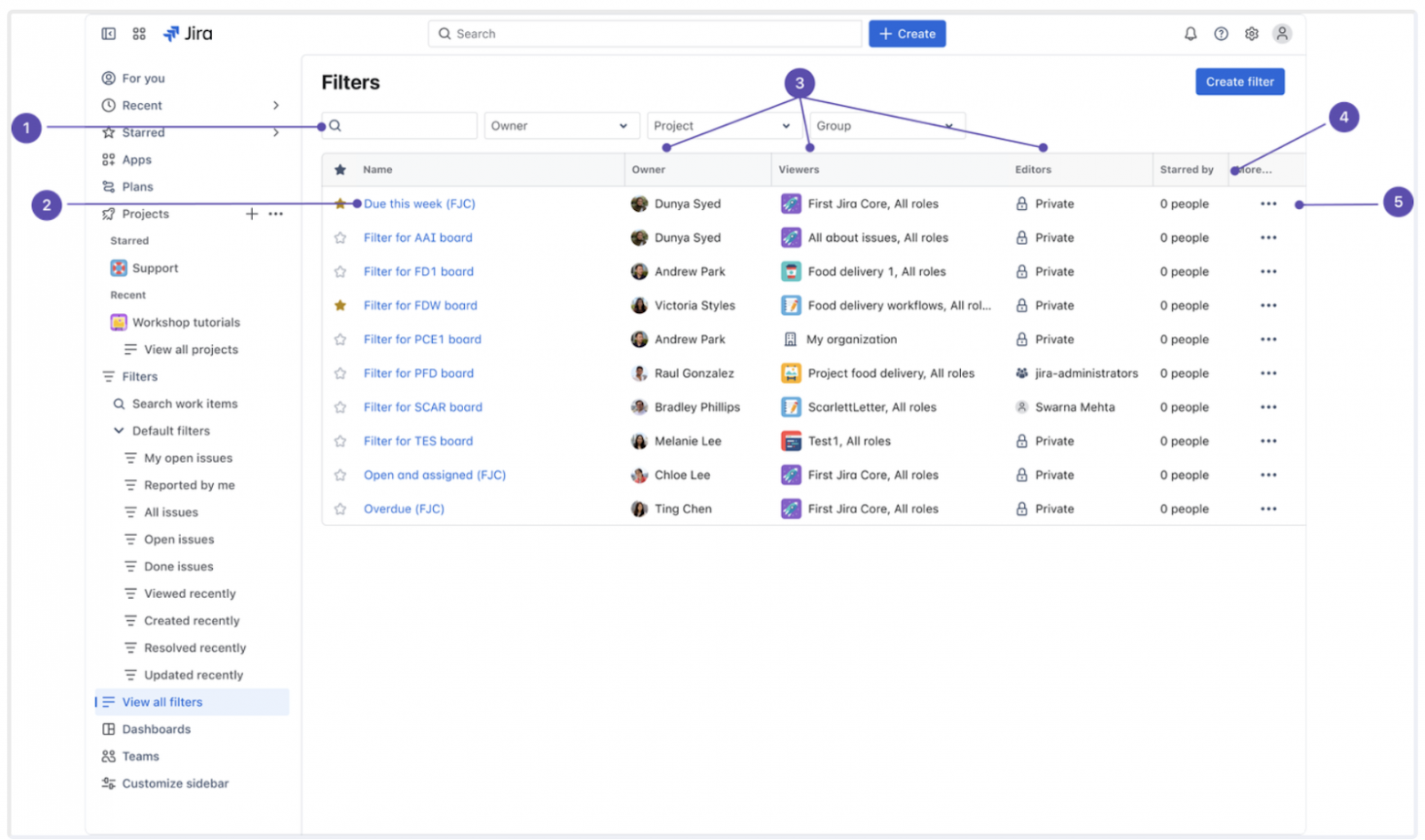1425x840 pixels.
Task: Collapse the sidebar using the panel icon
Action: (x=108, y=34)
